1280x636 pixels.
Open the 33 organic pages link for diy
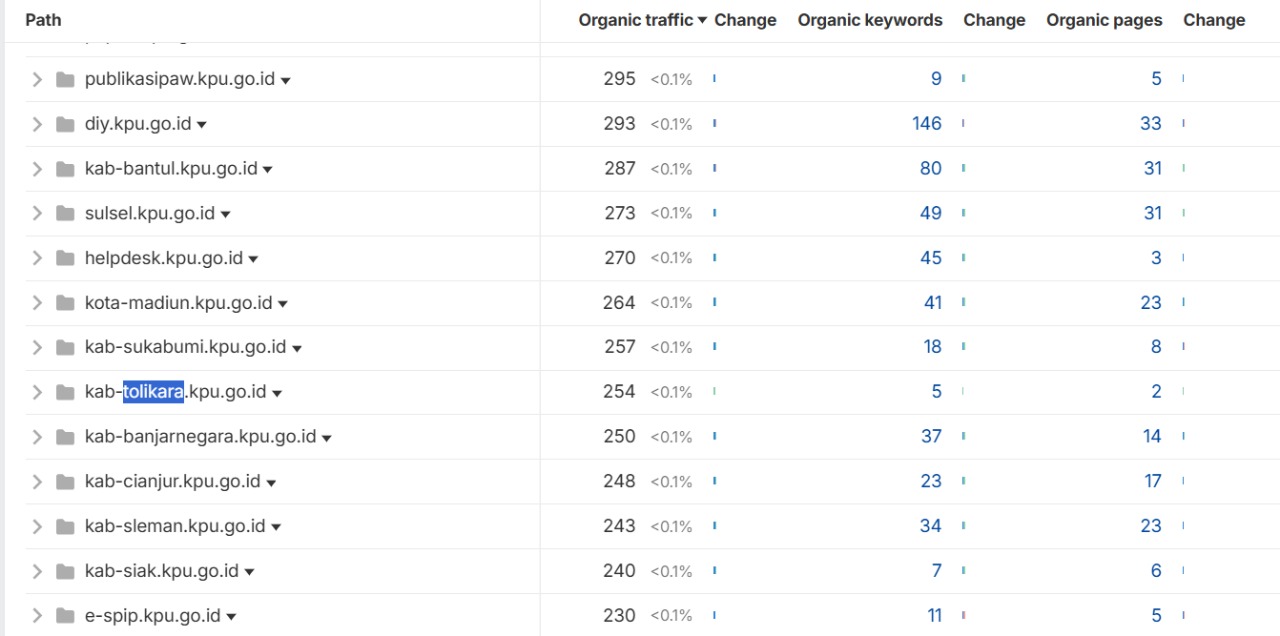1150,124
